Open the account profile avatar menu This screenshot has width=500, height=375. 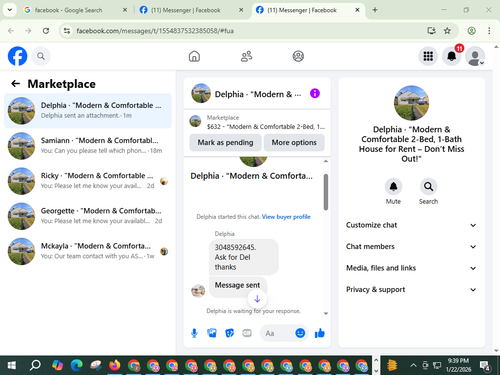click(x=475, y=56)
